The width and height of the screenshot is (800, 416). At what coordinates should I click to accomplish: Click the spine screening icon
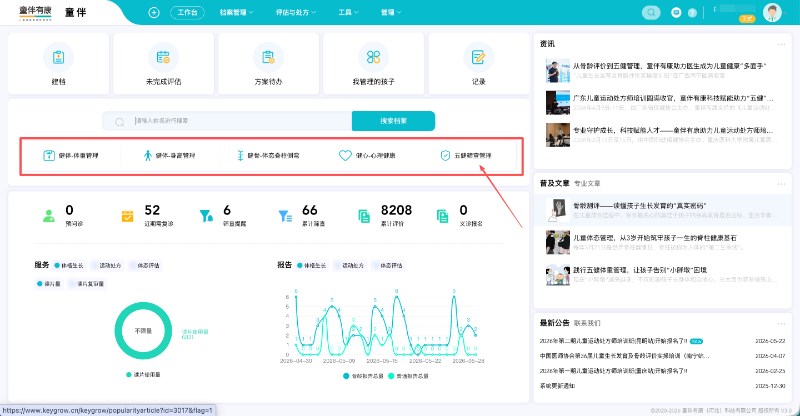[x=240, y=155]
